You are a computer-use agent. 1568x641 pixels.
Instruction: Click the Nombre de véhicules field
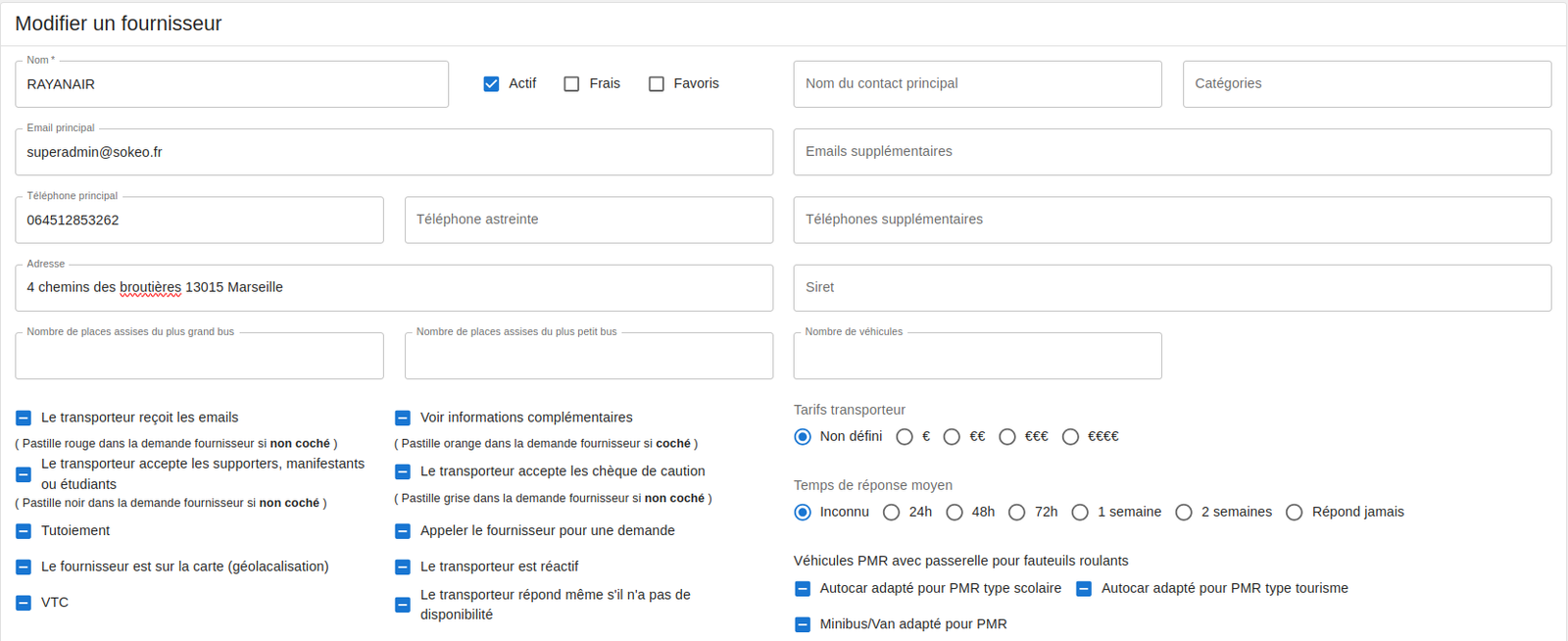[977, 357]
